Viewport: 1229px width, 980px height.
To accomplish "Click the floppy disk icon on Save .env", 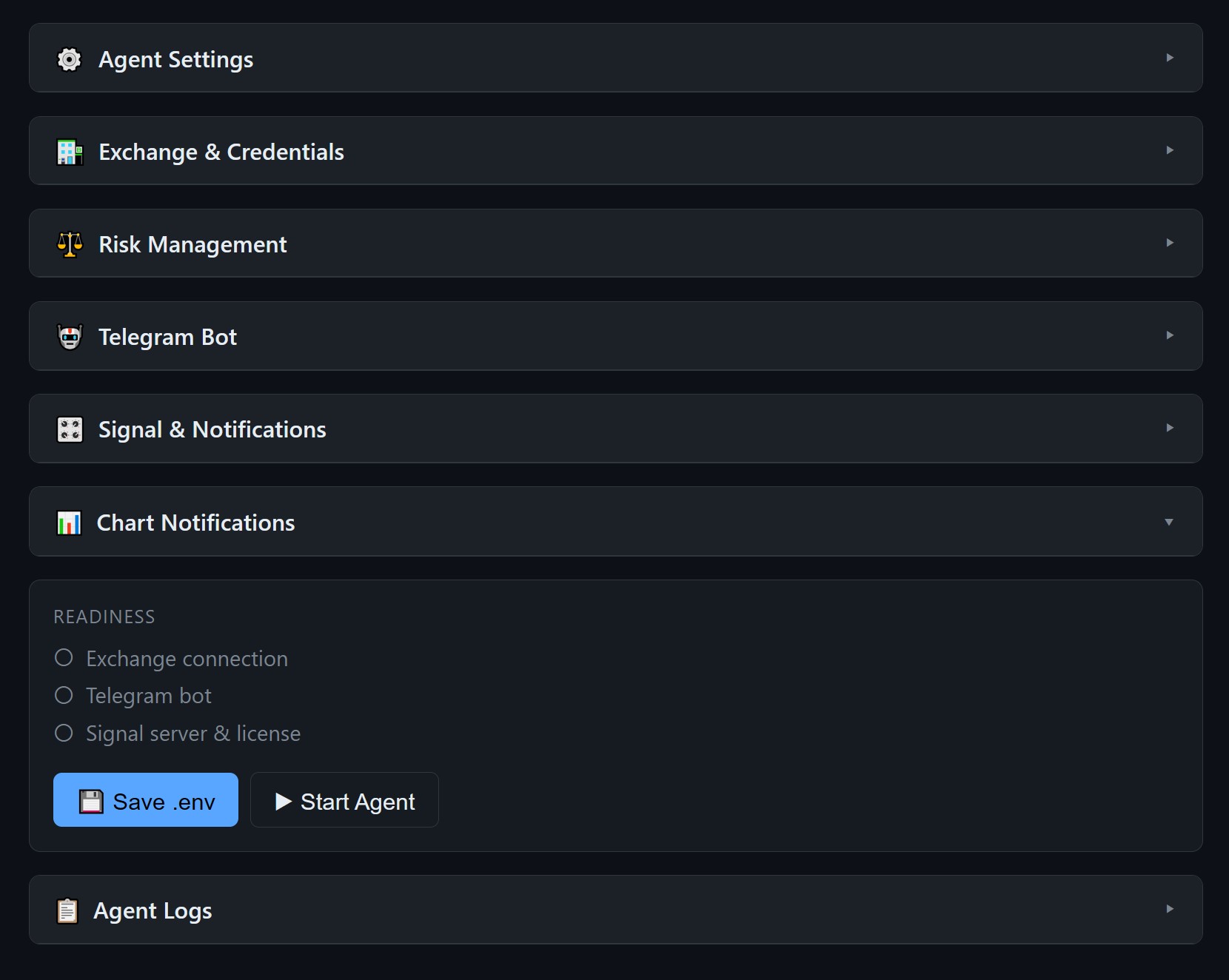I will click(92, 800).
